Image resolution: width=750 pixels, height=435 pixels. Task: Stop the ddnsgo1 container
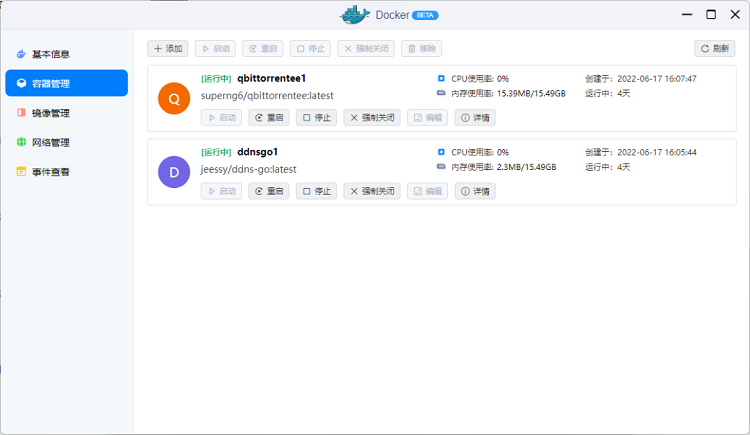click(316, 191)
